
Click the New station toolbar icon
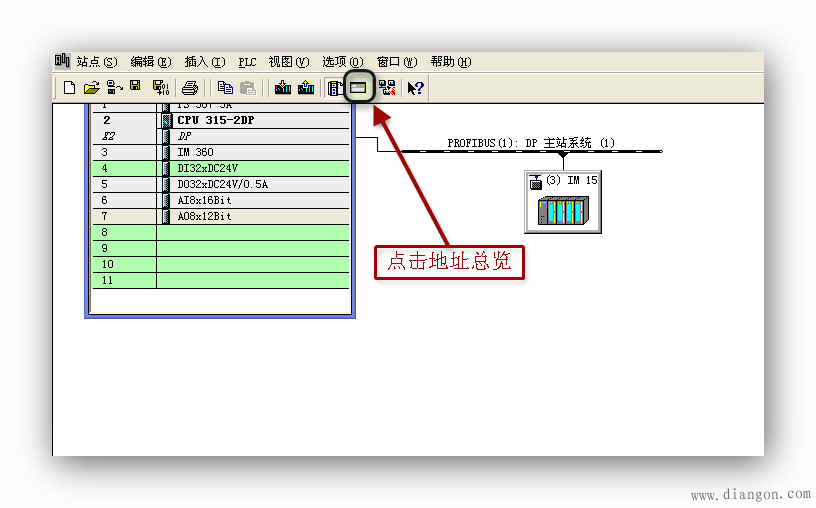point(69,88)
